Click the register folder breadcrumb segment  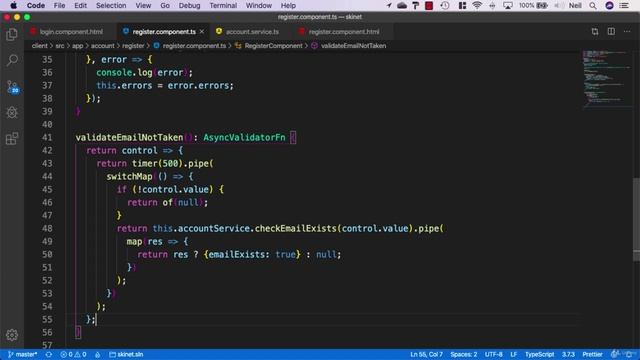click(x=133, y=46)
